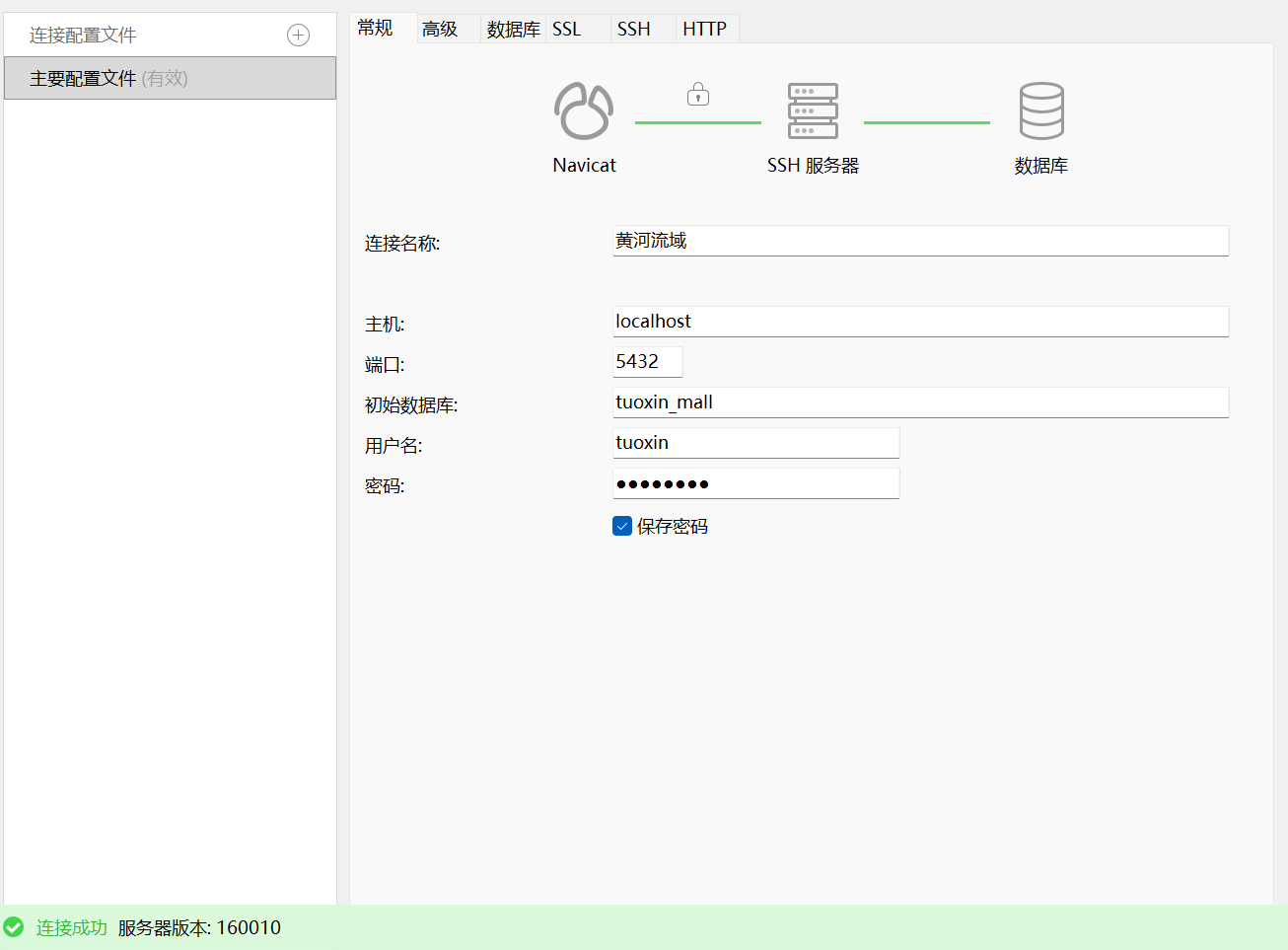Click the 服务器版本: 160010 status text
The image size is (1288, 950).
coord(199,927)
